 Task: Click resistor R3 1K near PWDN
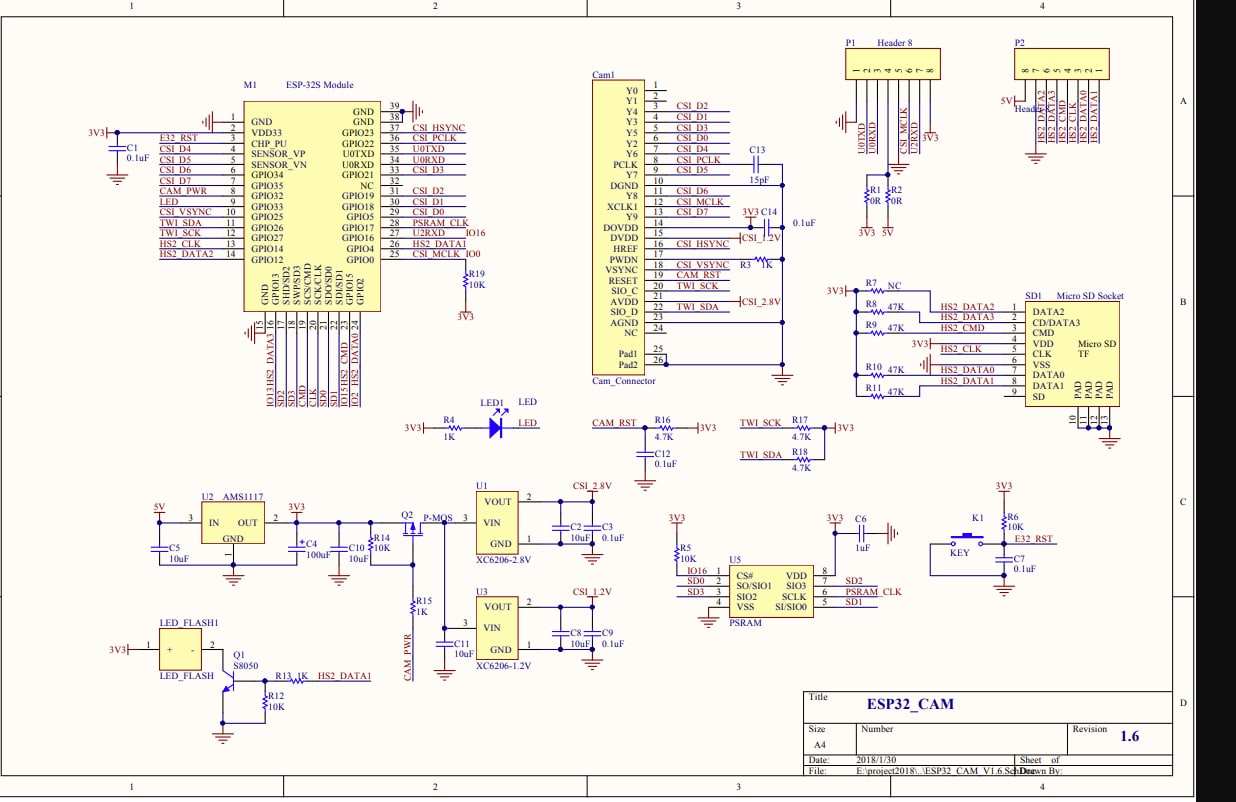[762, 259]
